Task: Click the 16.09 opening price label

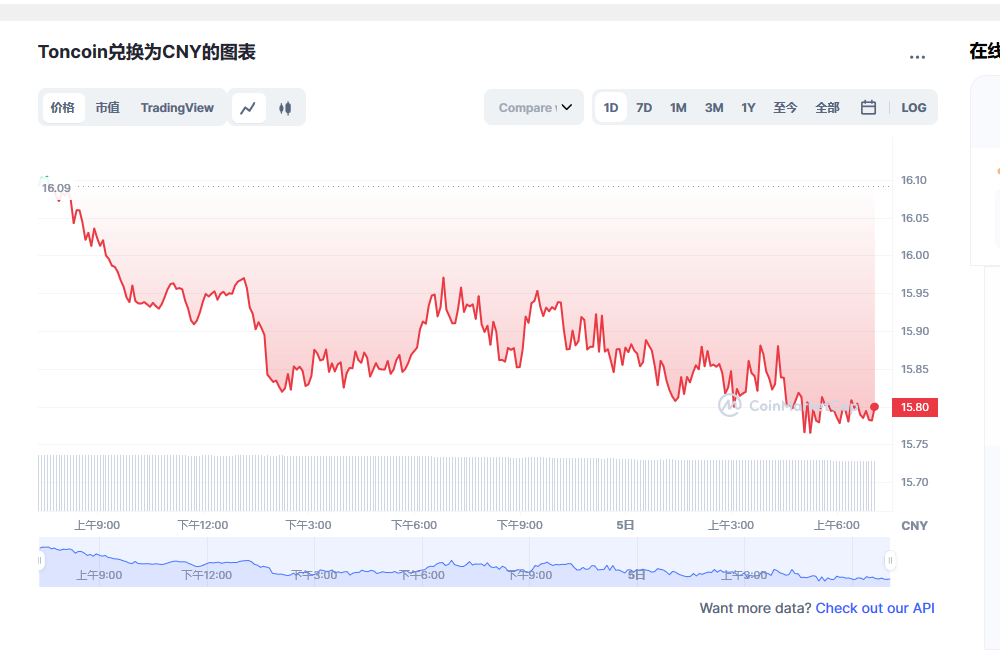Action: [56, 188]
